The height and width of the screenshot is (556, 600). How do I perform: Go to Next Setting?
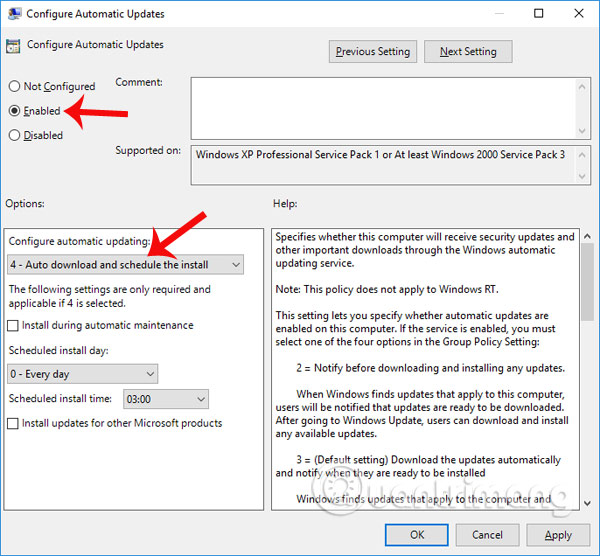click(x=468, y=51)
